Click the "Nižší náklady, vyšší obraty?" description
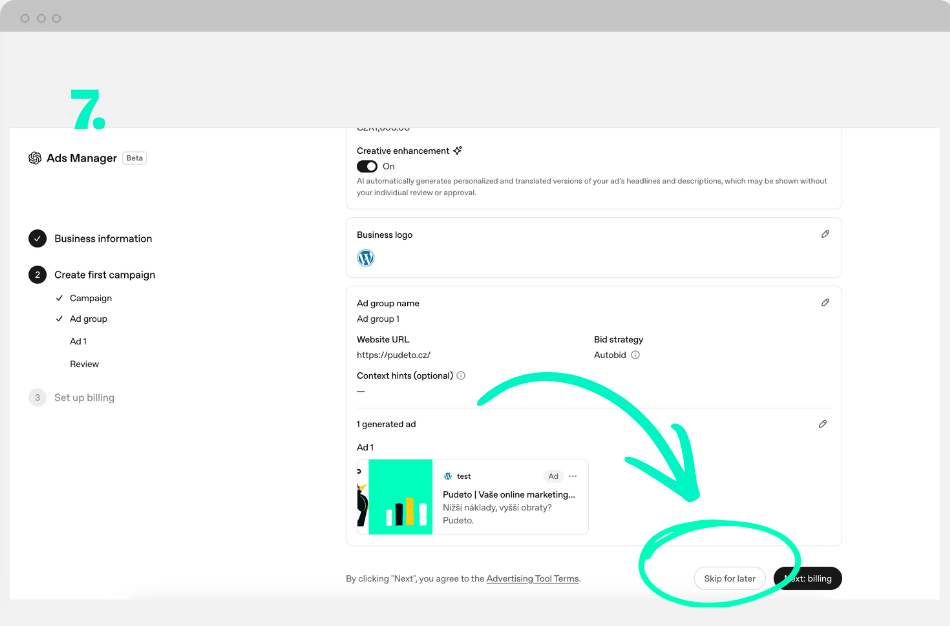The image size is (950, 626). 497,508
